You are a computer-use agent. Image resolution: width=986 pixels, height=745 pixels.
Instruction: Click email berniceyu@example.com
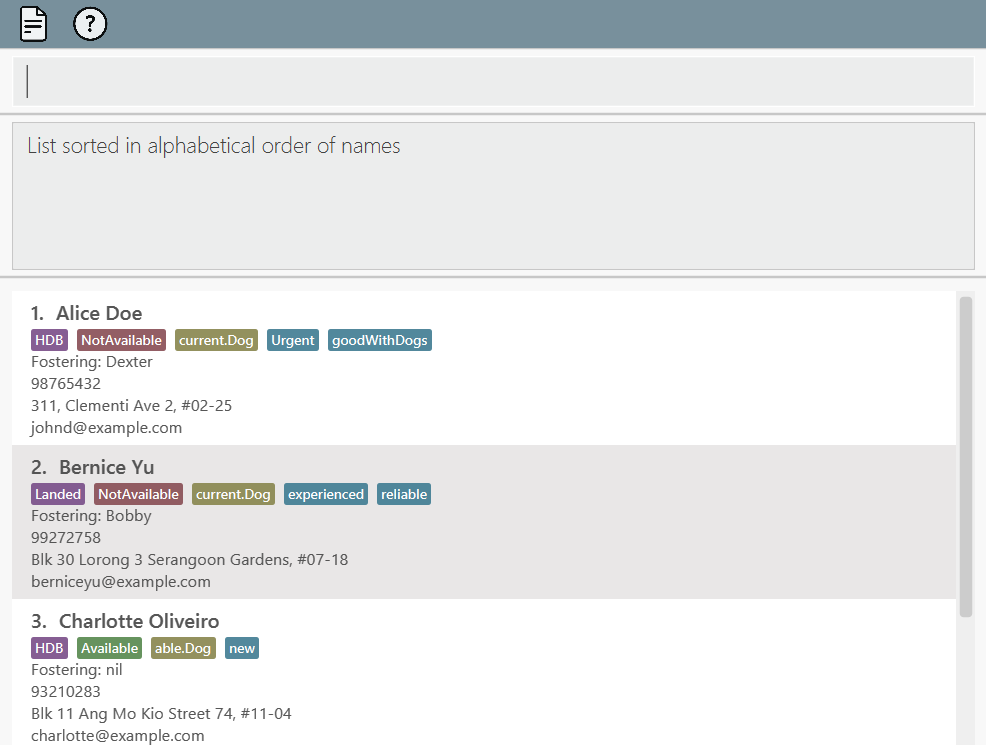120,582
